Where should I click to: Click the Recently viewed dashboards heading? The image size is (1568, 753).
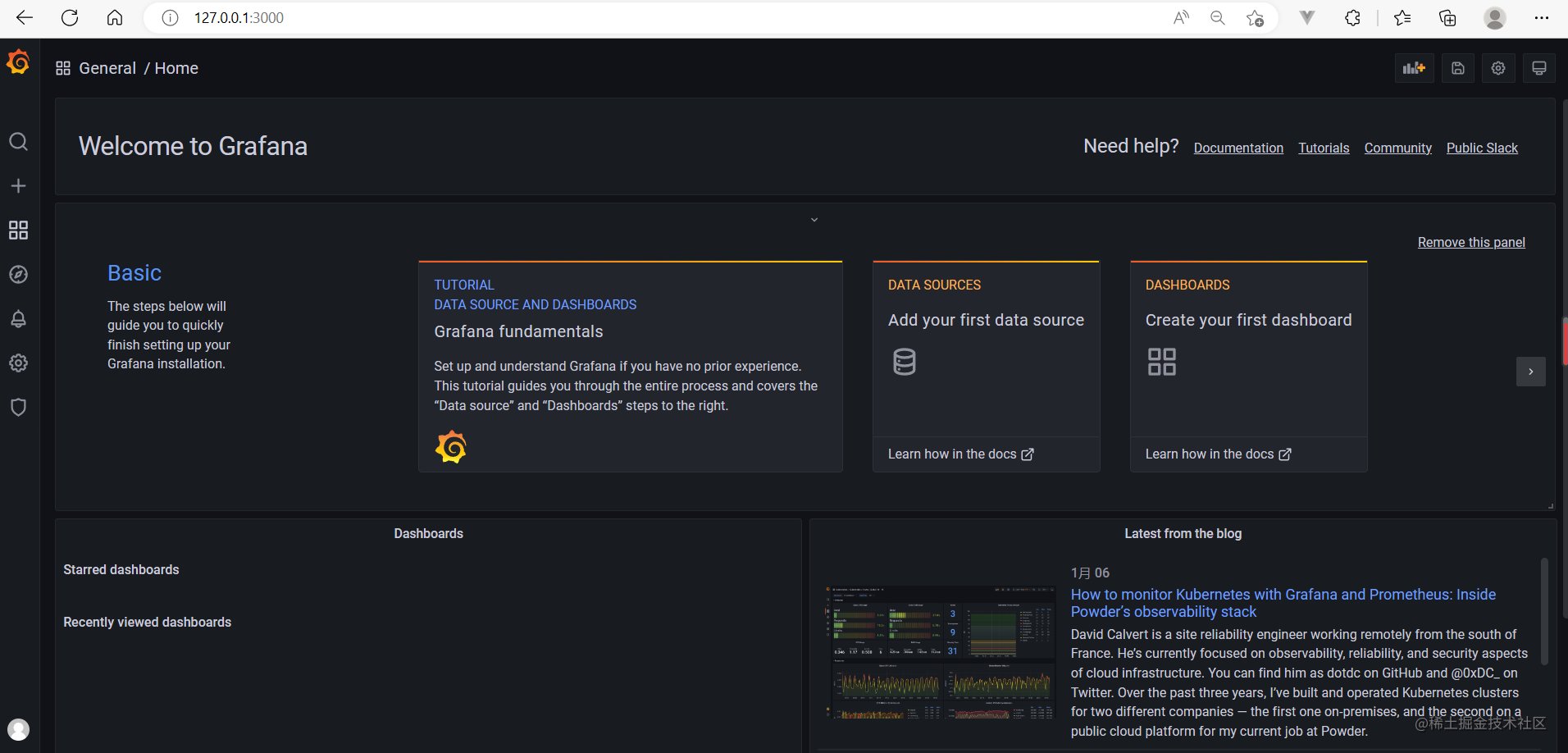(148, 622)
